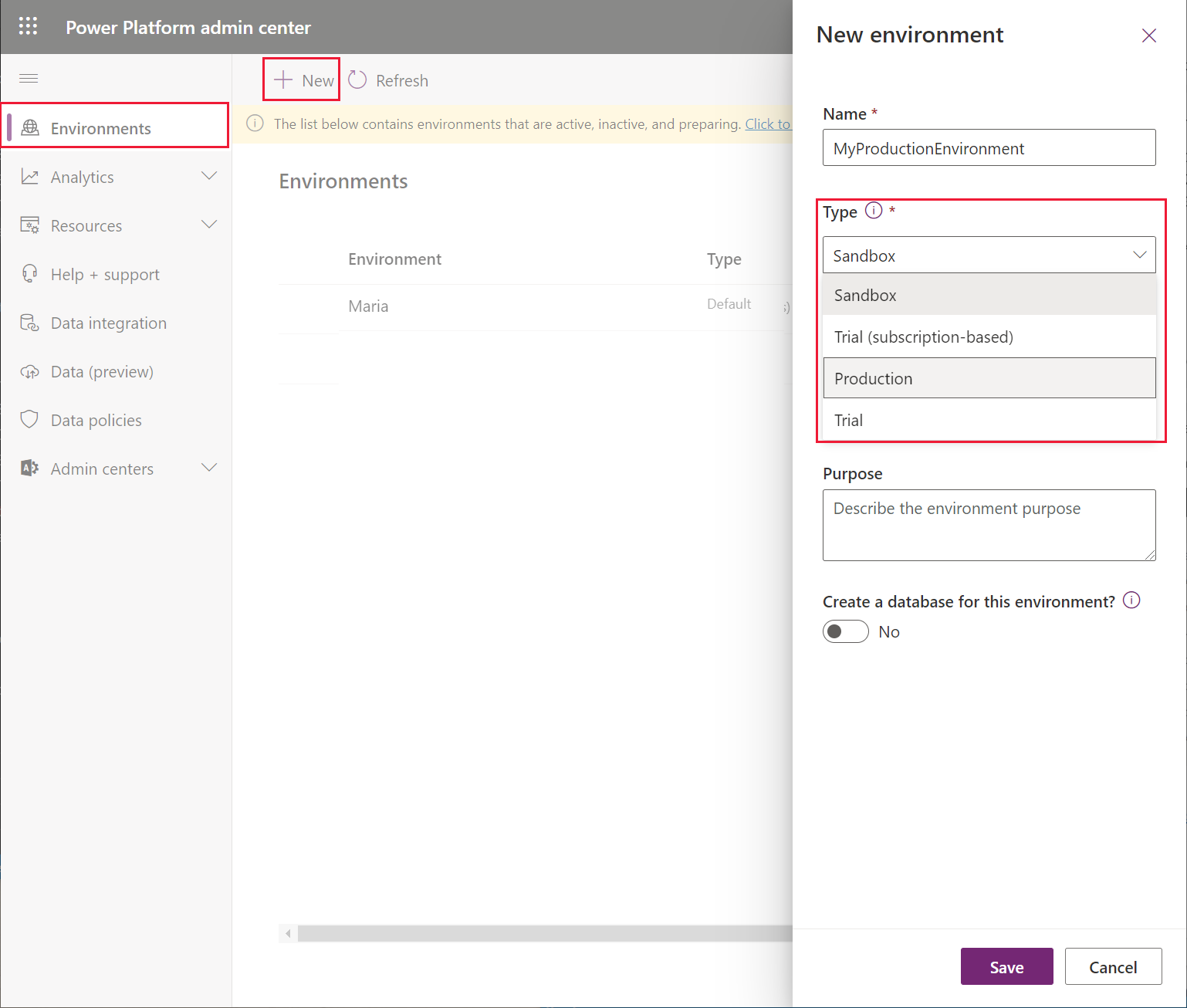Choose Production environment type
The height and width of the screenshot is (1008, 1187).
pyautogui.click(x=989, y=378)
